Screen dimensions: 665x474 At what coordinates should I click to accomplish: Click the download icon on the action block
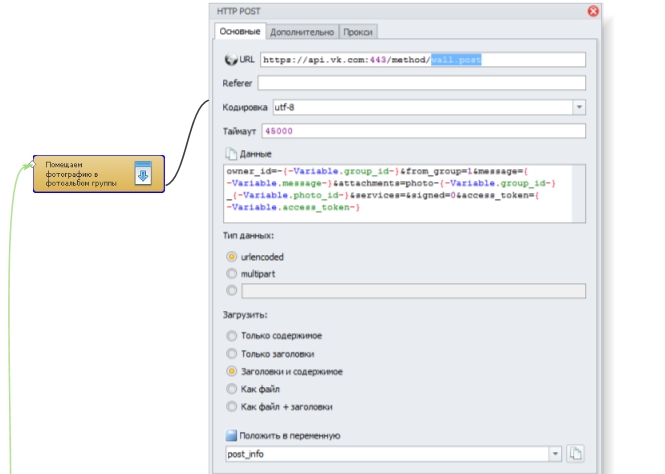point(143,174)
